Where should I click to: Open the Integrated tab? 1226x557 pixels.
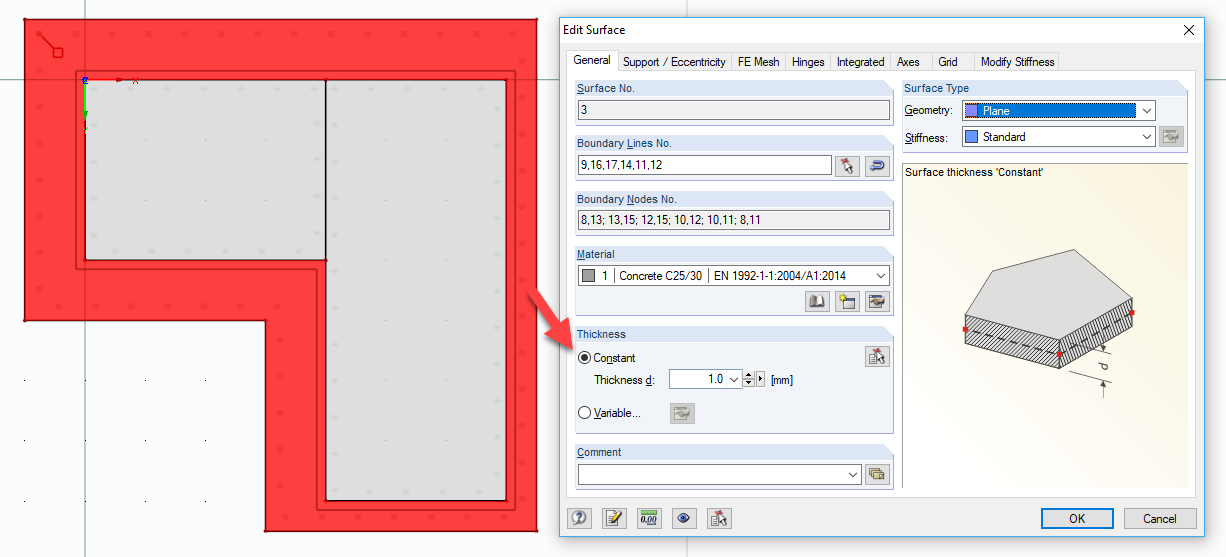point(860,62)
